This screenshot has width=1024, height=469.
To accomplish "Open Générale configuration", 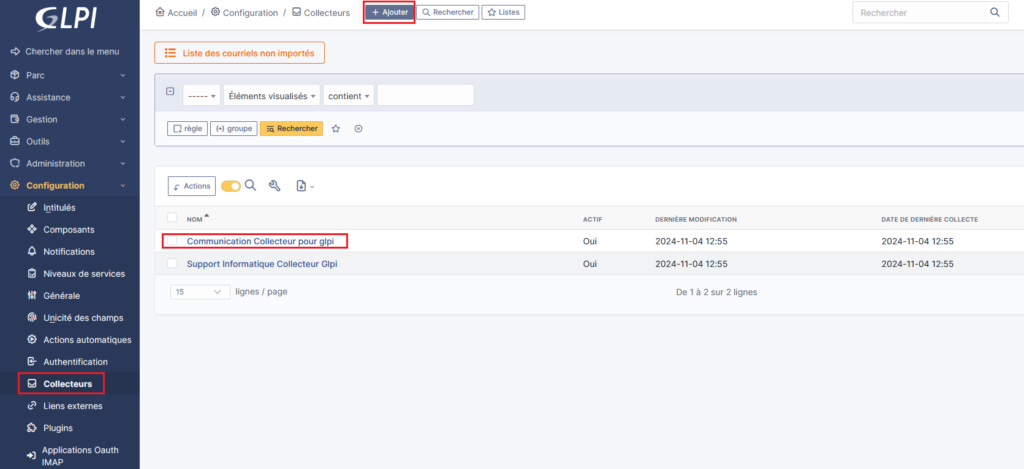I will 61,296.
